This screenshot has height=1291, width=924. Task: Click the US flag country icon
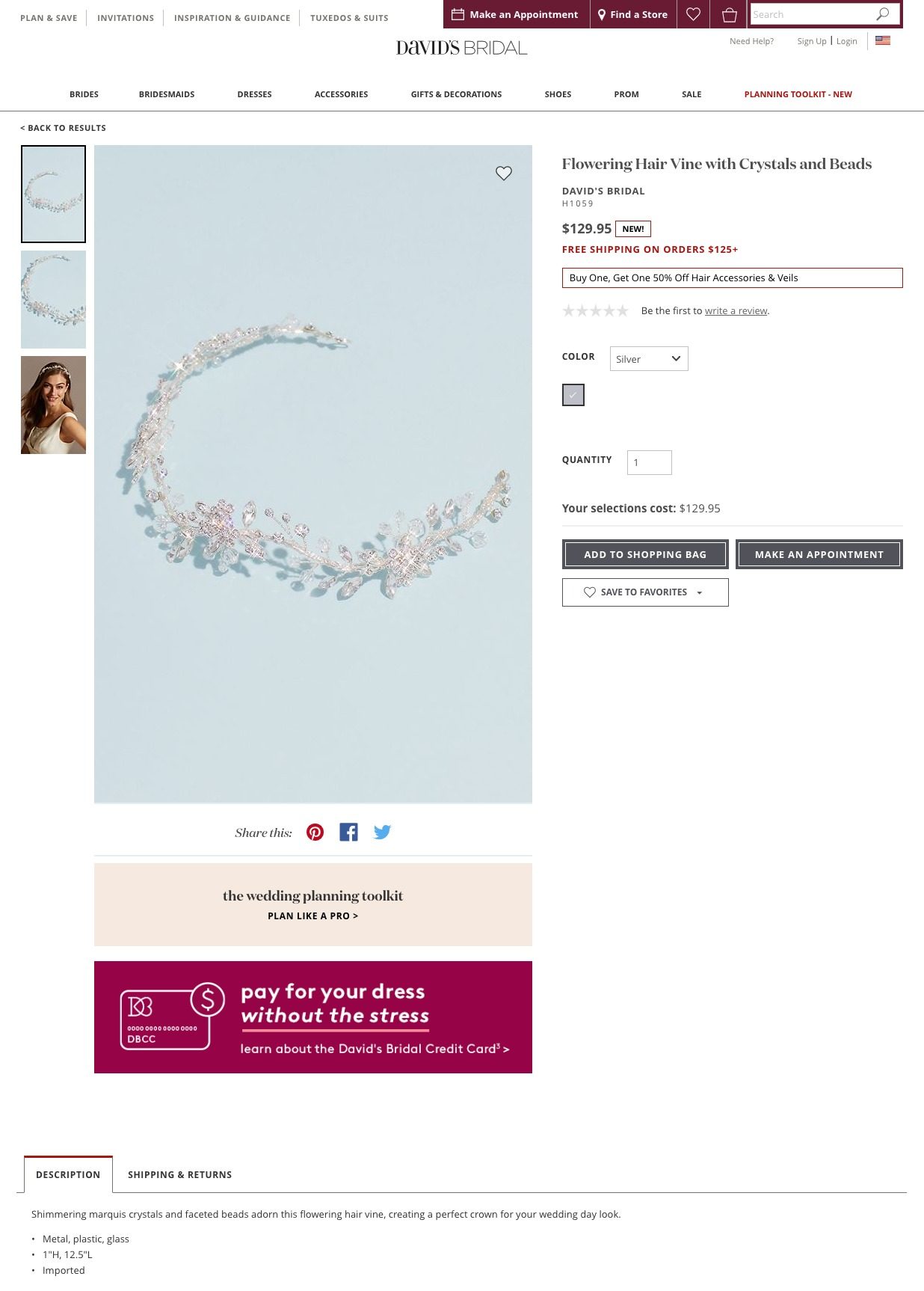coord(883,41)
